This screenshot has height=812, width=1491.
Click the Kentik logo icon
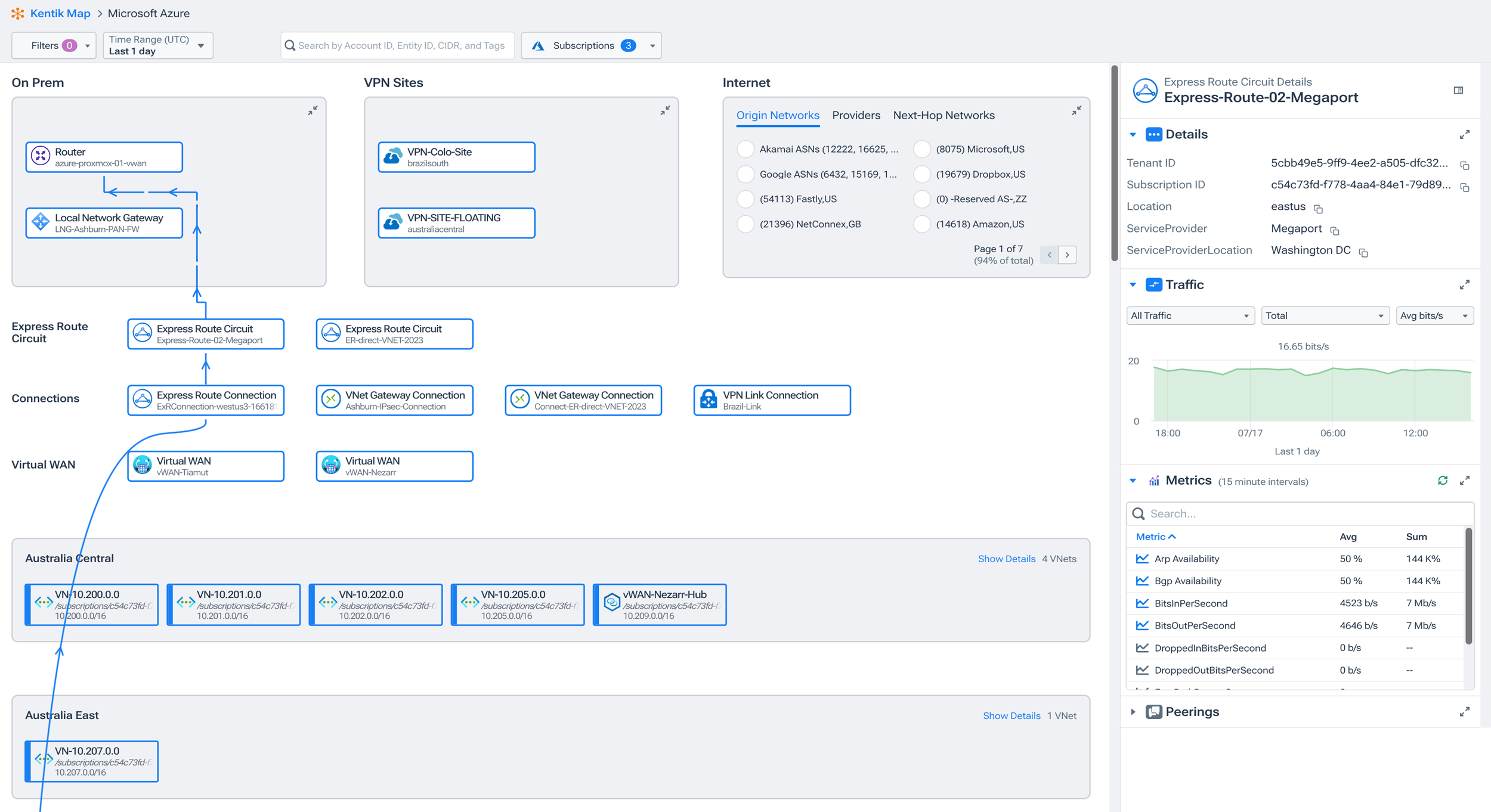[17, 13]
